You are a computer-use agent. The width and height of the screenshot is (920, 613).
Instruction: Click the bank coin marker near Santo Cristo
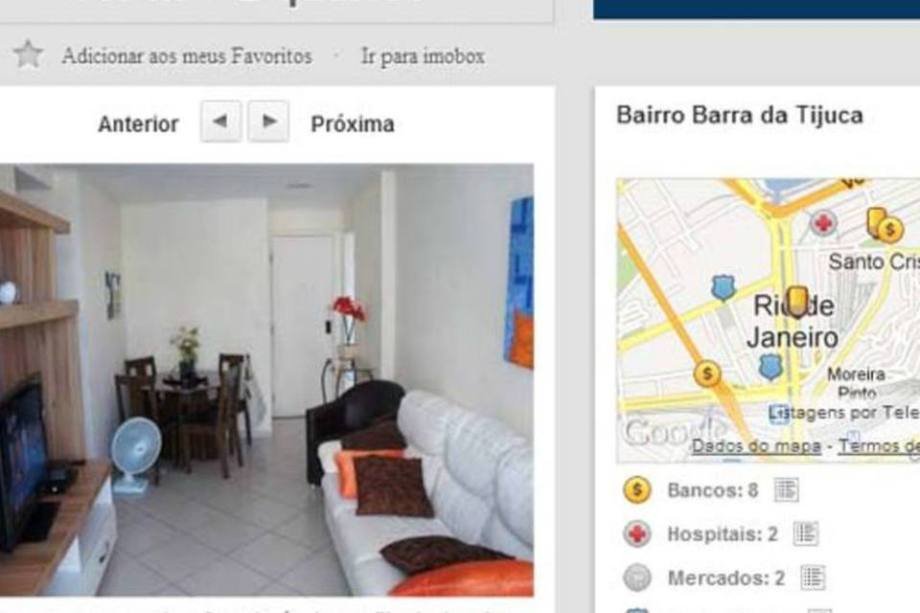pyautogui.click(x=890, y=229)
